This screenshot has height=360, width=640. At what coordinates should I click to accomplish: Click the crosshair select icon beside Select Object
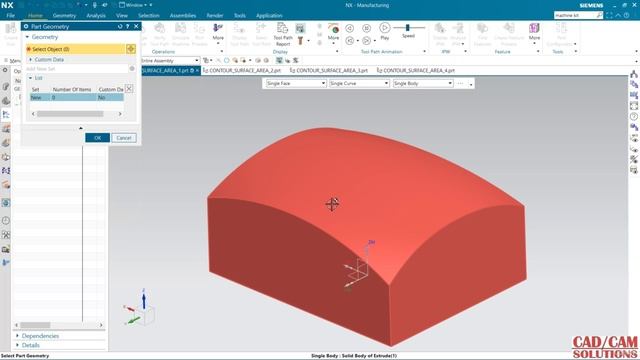[131, 49]
